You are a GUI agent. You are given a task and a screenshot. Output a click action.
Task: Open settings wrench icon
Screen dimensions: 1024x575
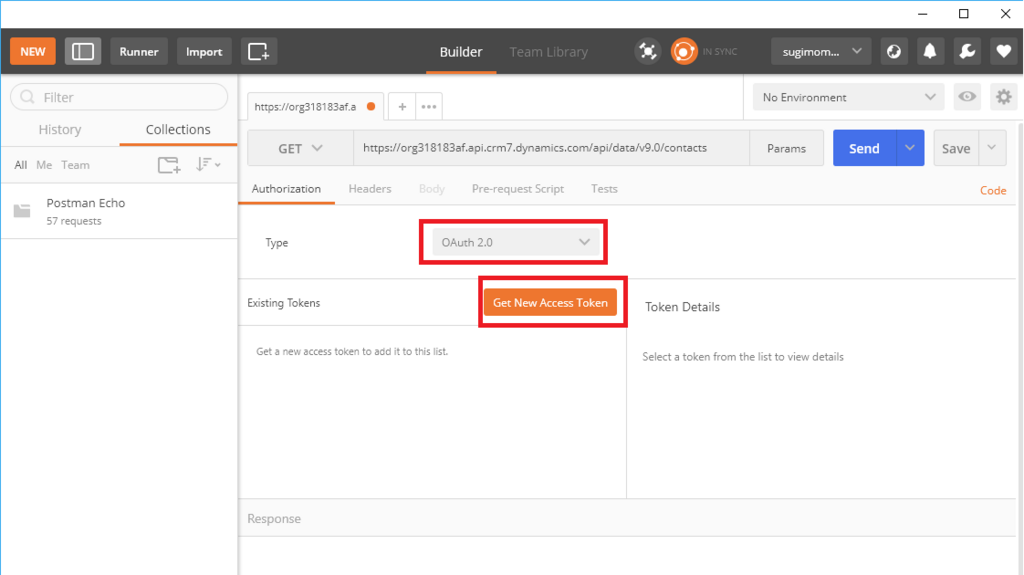[x=967, y=52]
